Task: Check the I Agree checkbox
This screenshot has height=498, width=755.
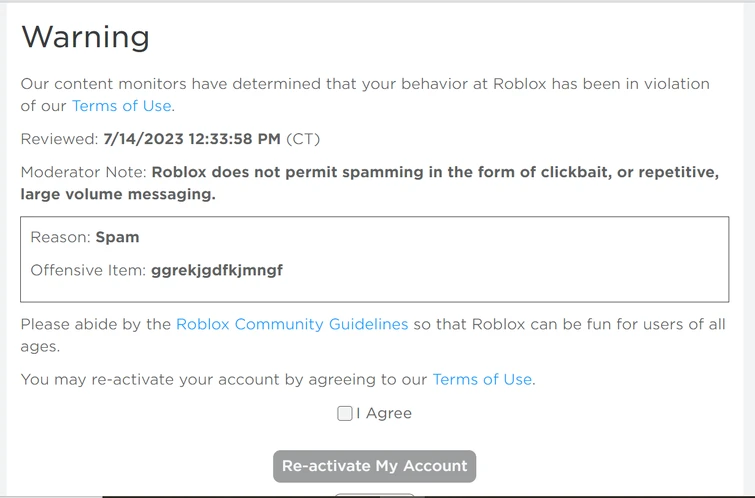Action: pyautogui.click(x=345, y=413)
